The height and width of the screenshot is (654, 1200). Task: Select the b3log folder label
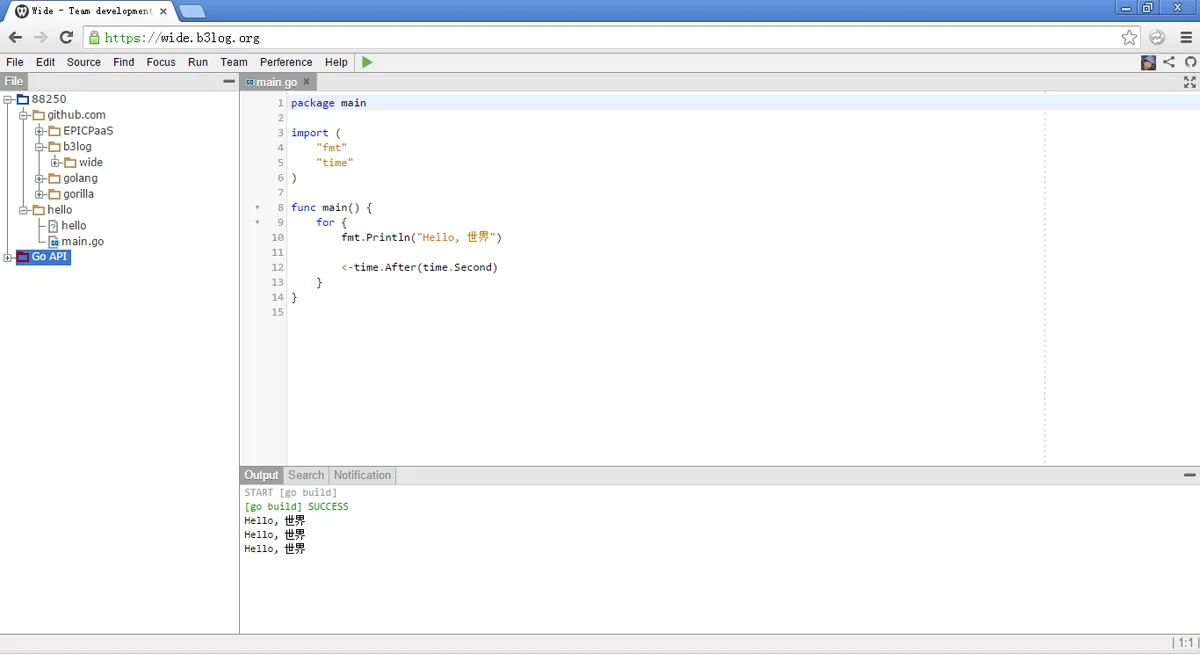(x=77, y=147)
